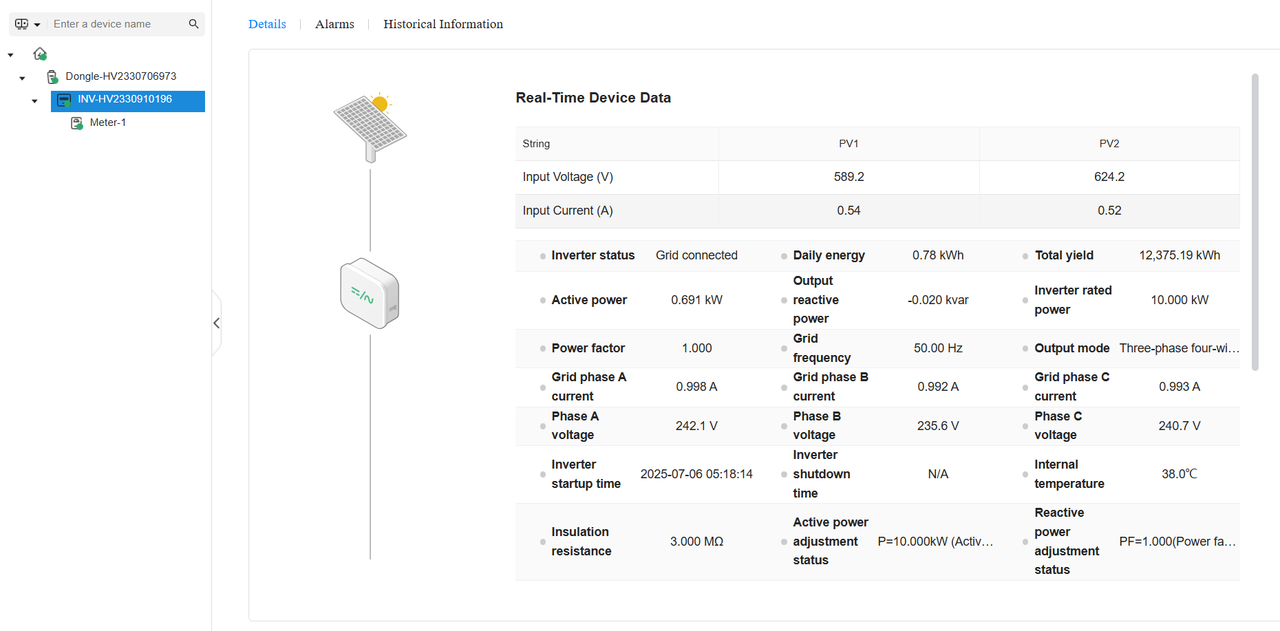Click the inverter diagram icon
The height and width of the screenshot is (631, 1280).
tap(370, 294)
